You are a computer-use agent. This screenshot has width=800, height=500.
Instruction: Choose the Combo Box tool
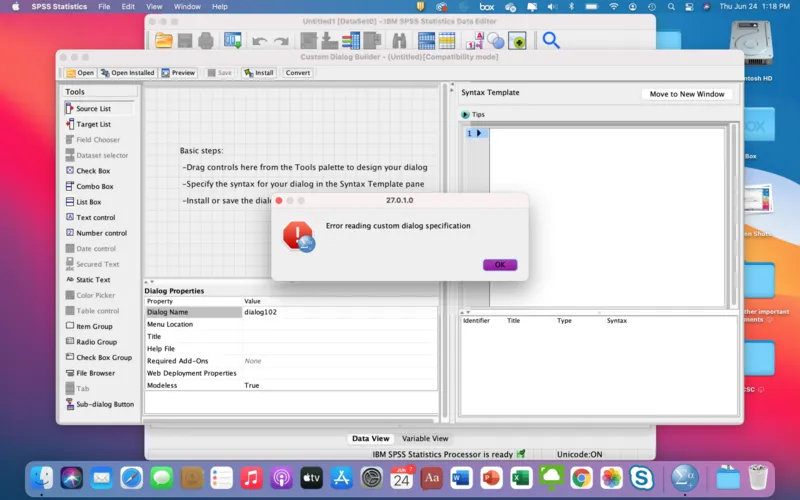[x=89, y=186]
